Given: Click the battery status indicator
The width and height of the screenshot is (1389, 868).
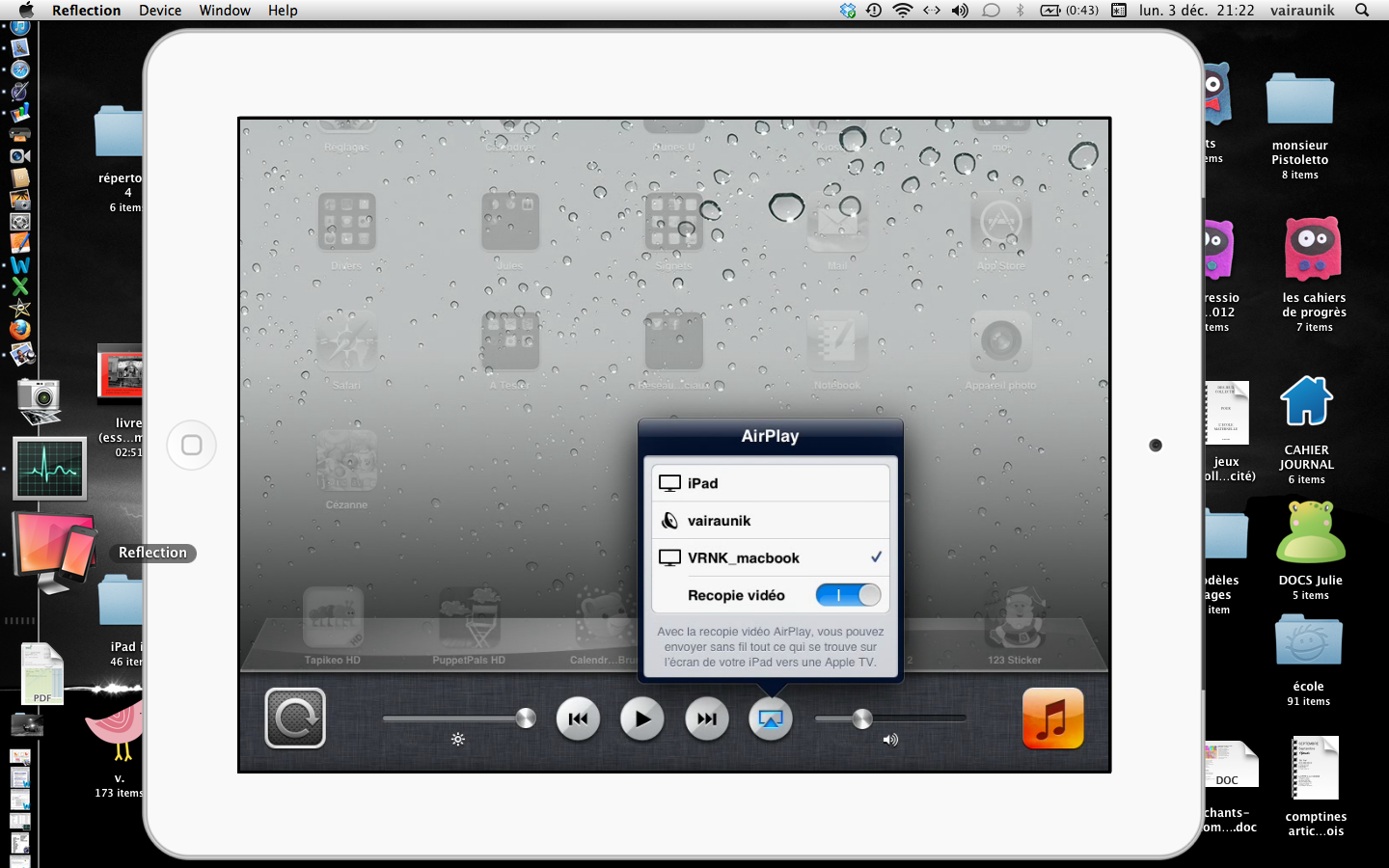Looking at the screenshot, I should 1069,10.
